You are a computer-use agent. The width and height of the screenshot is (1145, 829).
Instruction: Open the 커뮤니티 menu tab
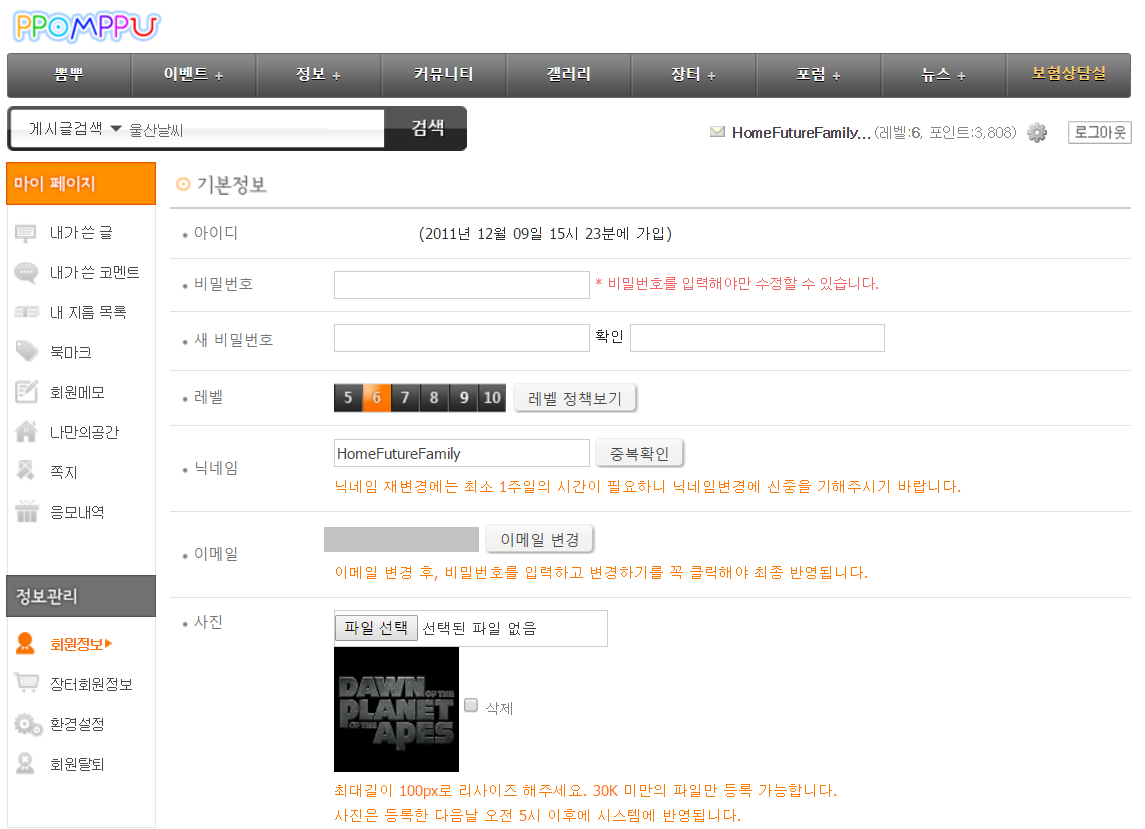[x=443, y=75]
